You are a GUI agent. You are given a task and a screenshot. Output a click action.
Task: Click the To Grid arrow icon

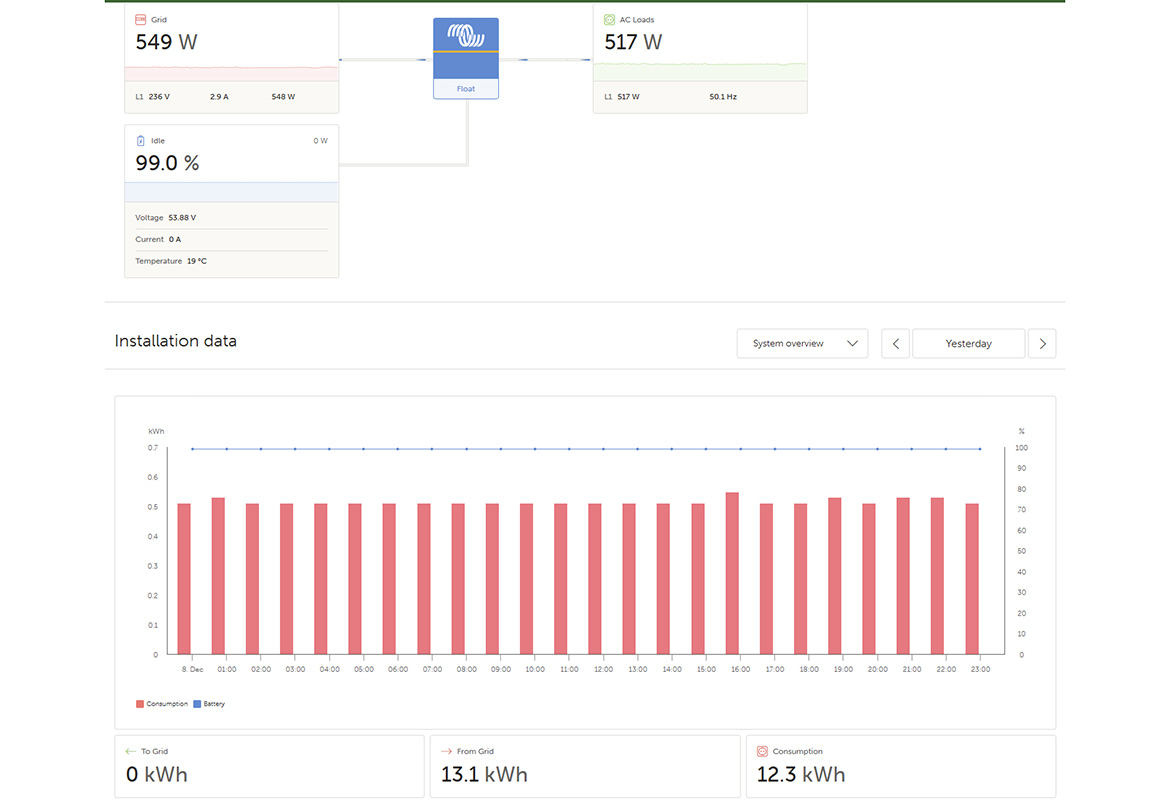(x=130, y=751)
